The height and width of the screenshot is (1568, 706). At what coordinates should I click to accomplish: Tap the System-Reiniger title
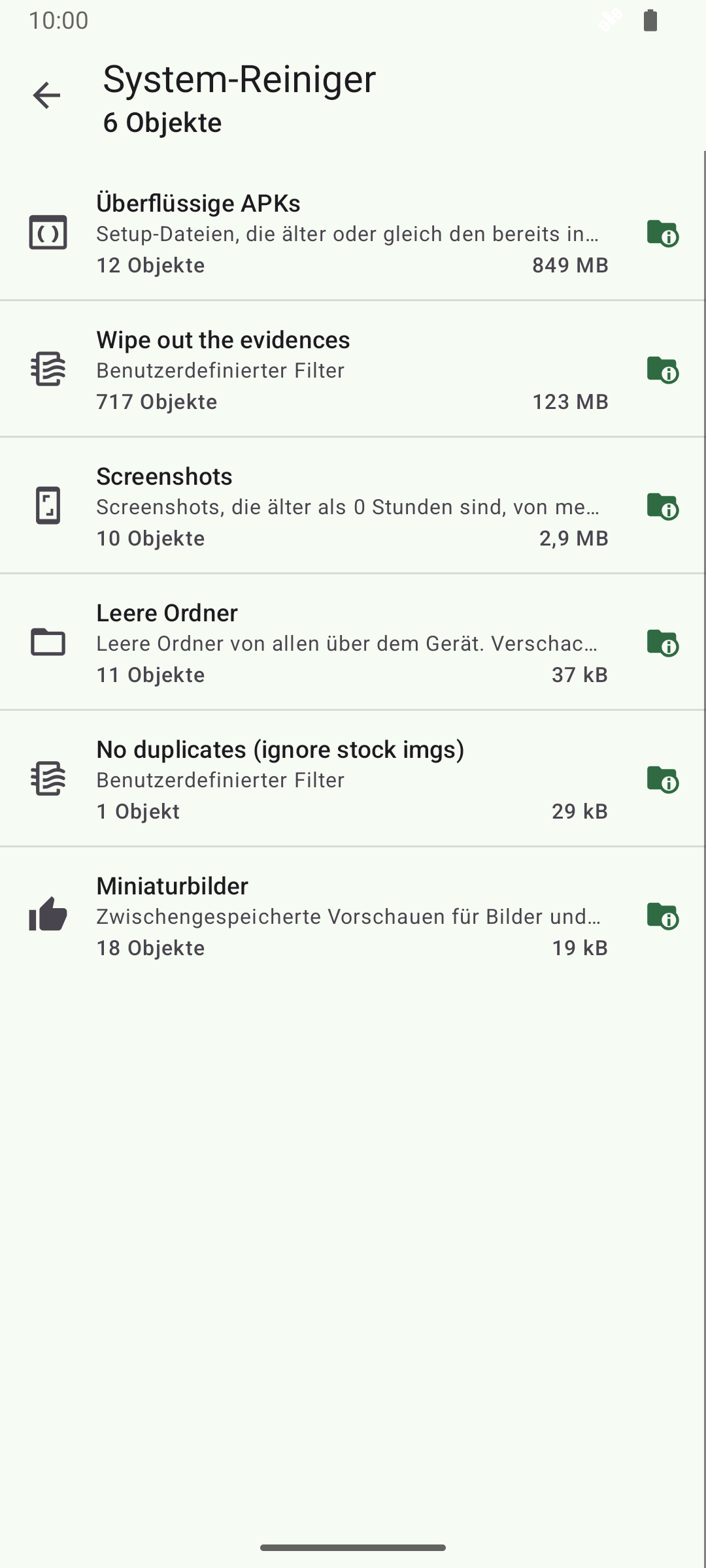pyautogui.click(x=239, y=80)
